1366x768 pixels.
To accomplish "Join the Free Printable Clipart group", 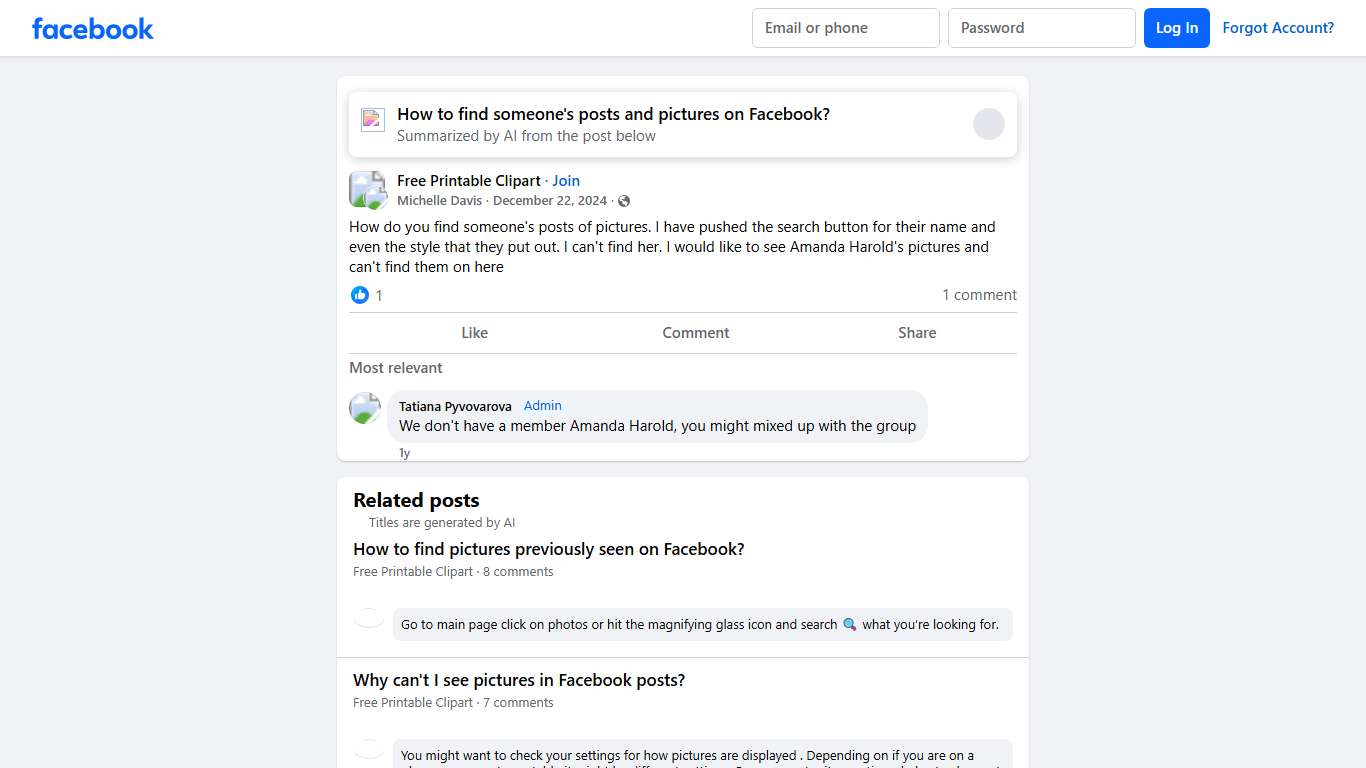I will [566, 181].
